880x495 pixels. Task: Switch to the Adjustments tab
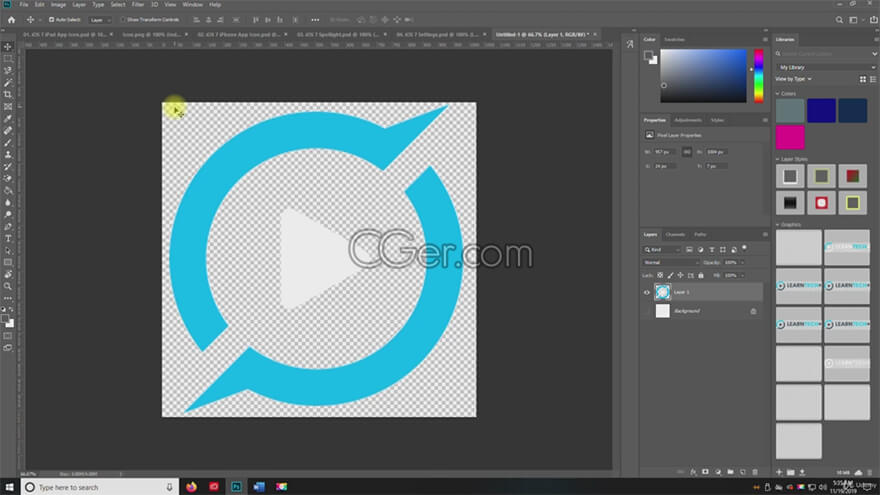pos(688,120)
